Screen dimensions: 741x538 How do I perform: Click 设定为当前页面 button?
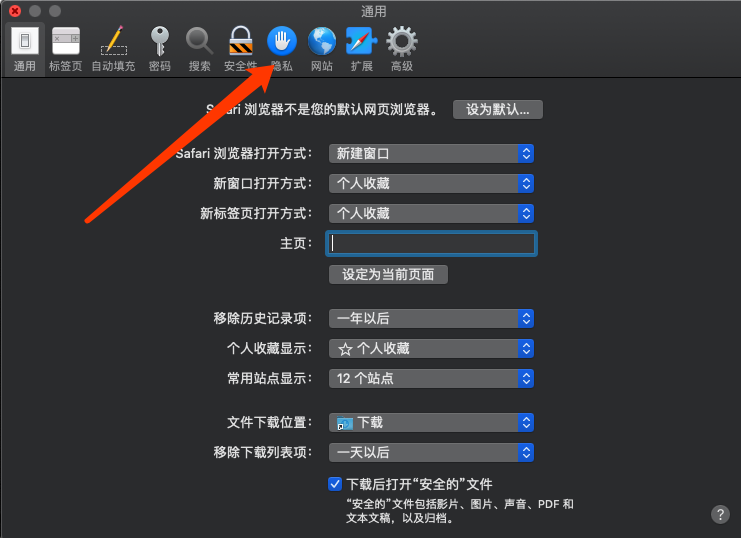pos(388,275)
